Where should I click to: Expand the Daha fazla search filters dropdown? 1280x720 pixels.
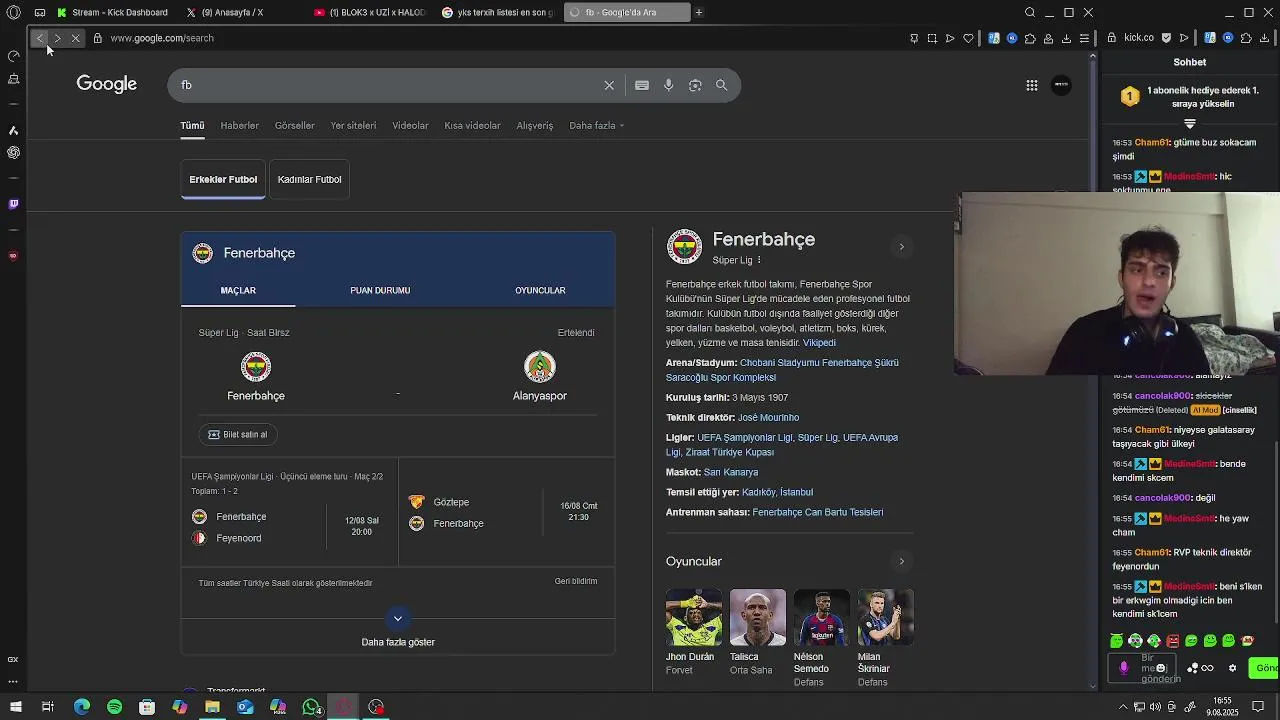click(597, 126)
